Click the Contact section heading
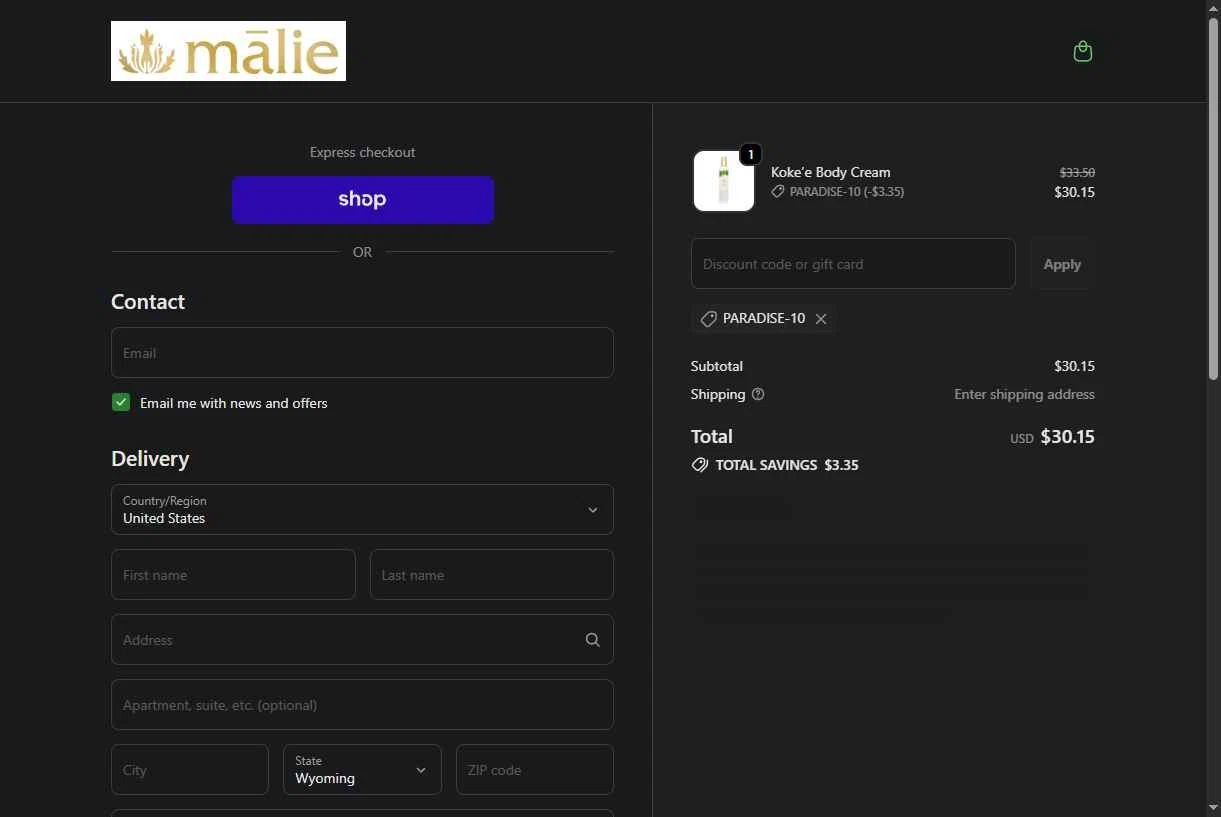The height and width of the screenshot is (817, 1221). pos(148,302)
